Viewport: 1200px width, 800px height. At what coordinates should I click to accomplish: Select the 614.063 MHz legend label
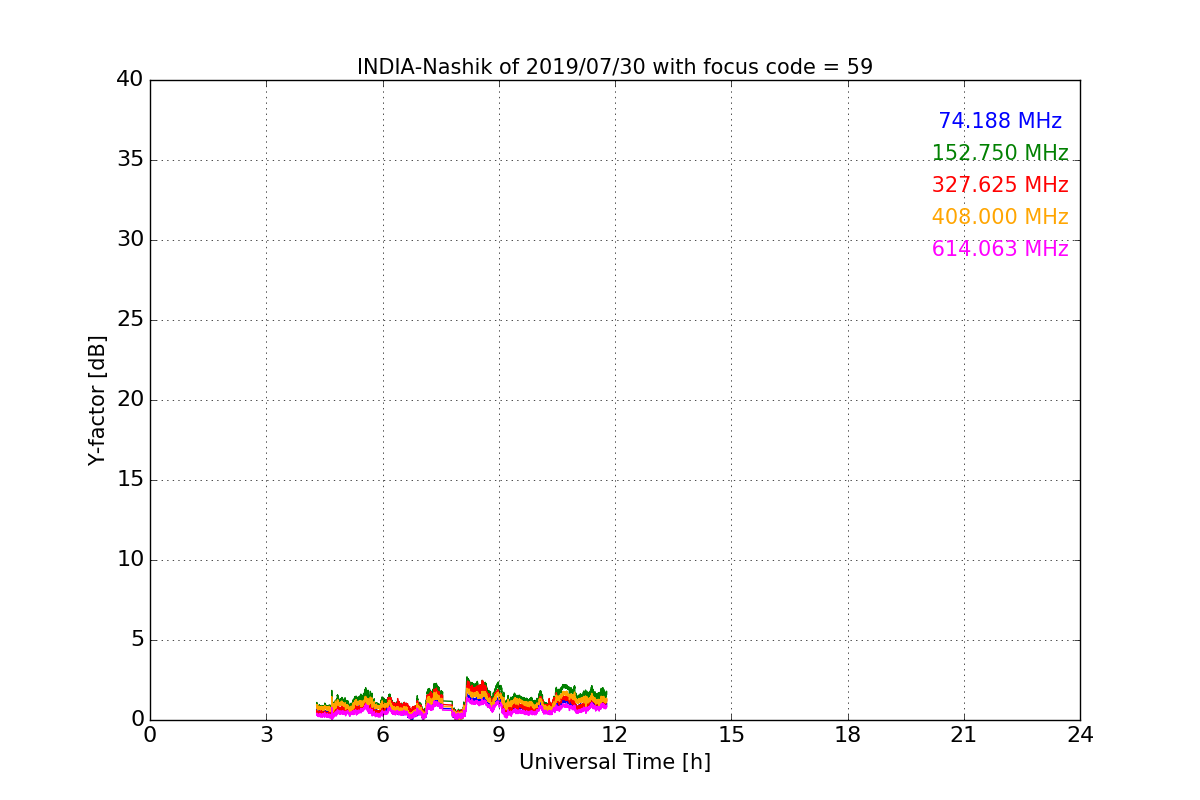pyautogui.click(x=1000, y=249)
